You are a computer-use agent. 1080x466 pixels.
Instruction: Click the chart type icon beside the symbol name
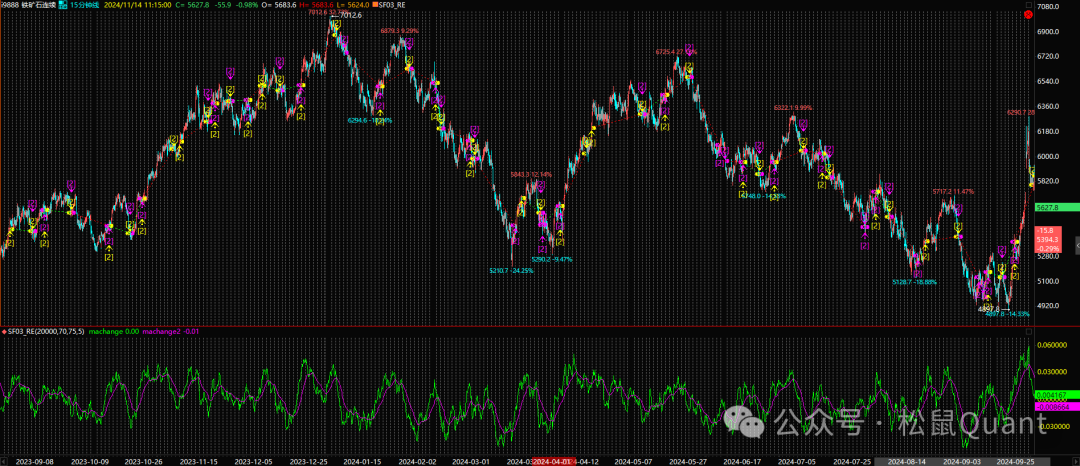(62, 4)
